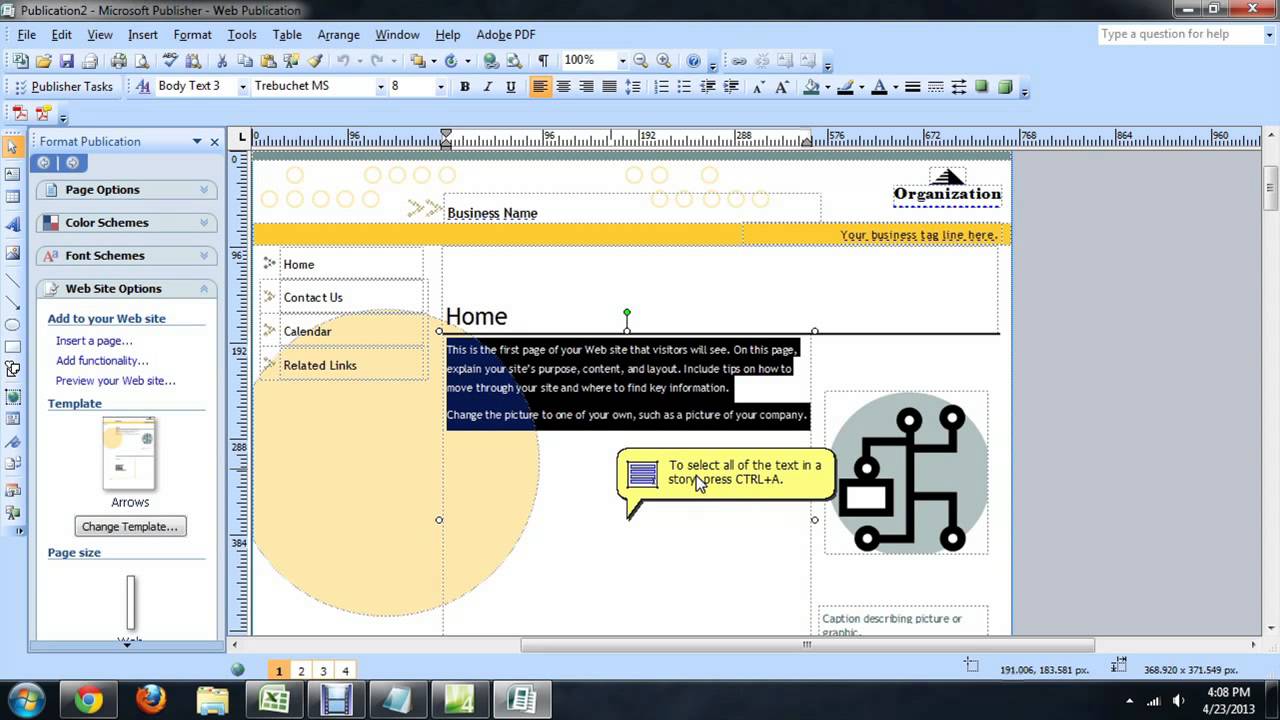The height and width of the screenshot is (720, 1280).
Task: Toggle Align Text Right
Action: click(x=586, y=87)
